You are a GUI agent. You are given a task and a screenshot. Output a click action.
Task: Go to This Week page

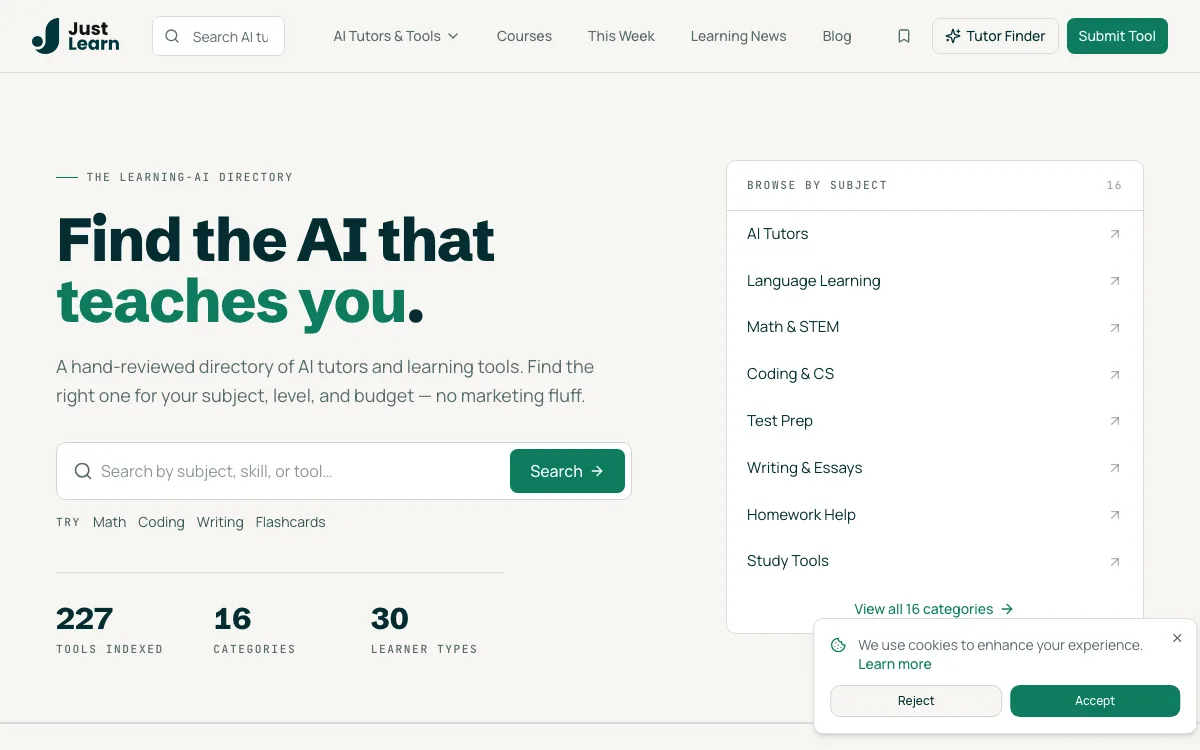point(621,36)
